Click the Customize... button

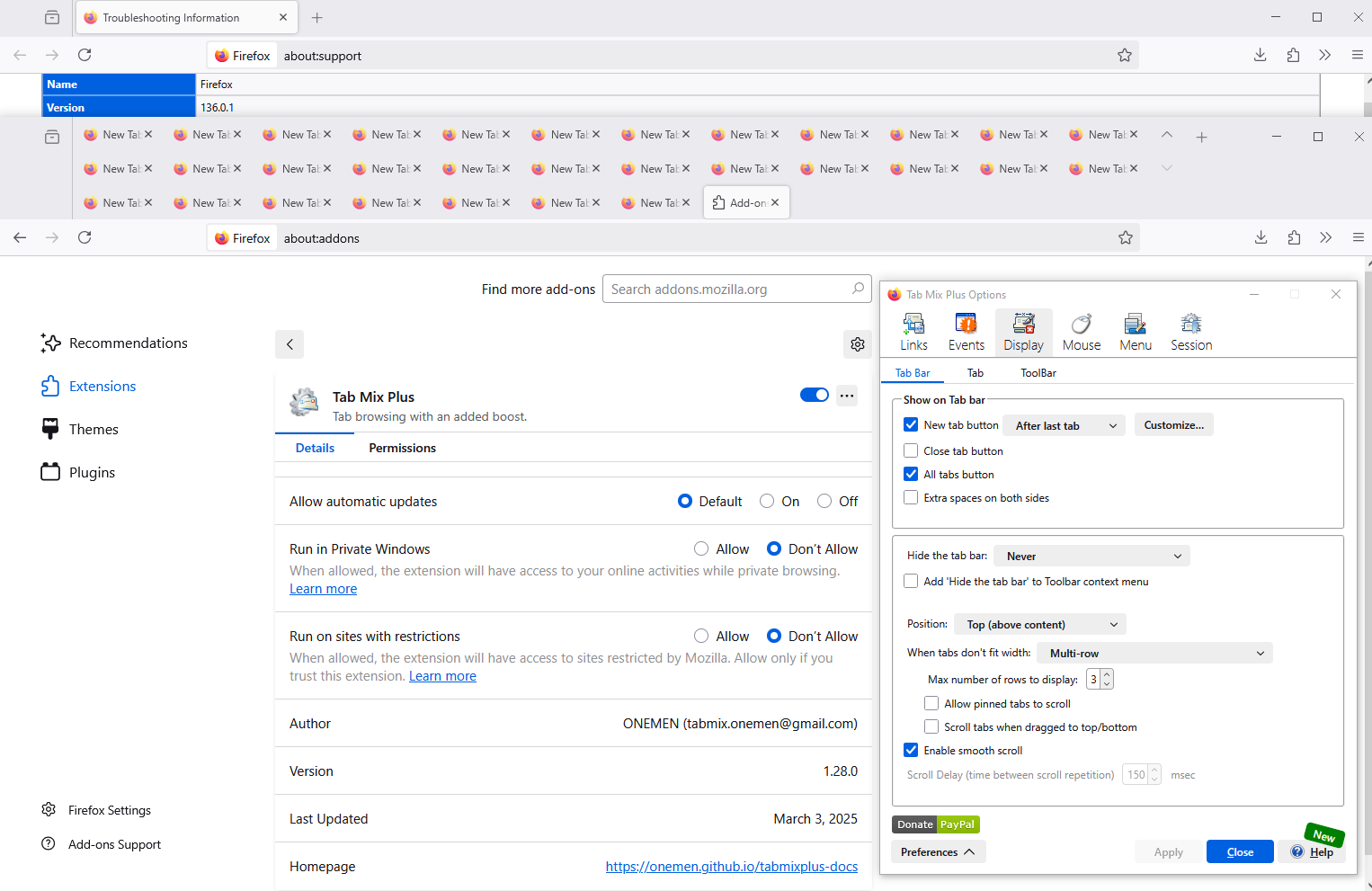pyautogui.click(x=1174, y=425)
